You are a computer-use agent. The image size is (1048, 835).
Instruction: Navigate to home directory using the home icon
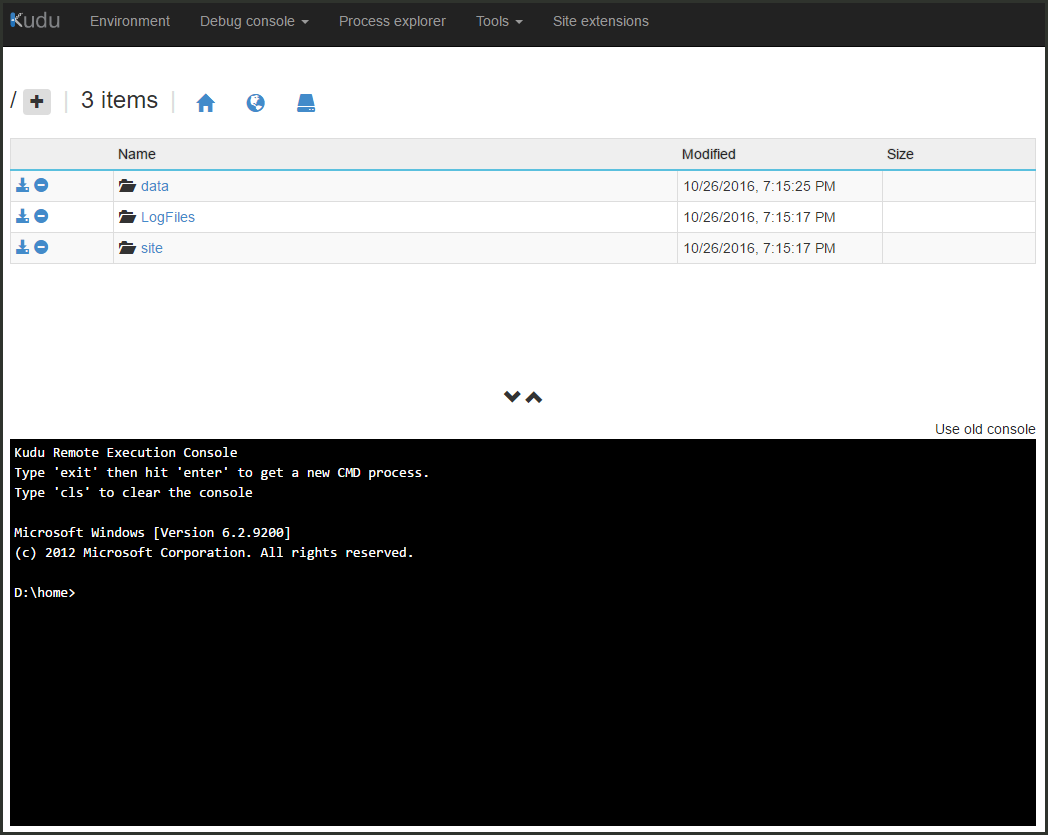pos(205,101)
